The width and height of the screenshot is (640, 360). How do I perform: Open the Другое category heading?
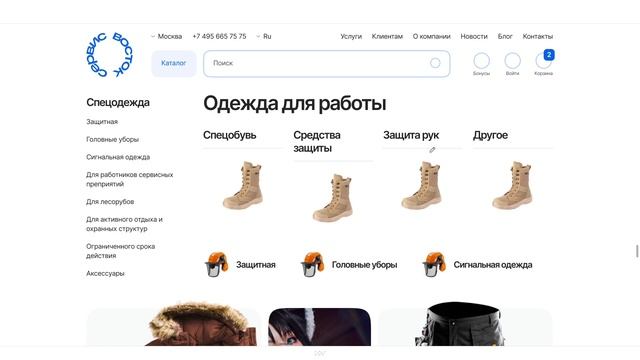click(x=490, y=135)
